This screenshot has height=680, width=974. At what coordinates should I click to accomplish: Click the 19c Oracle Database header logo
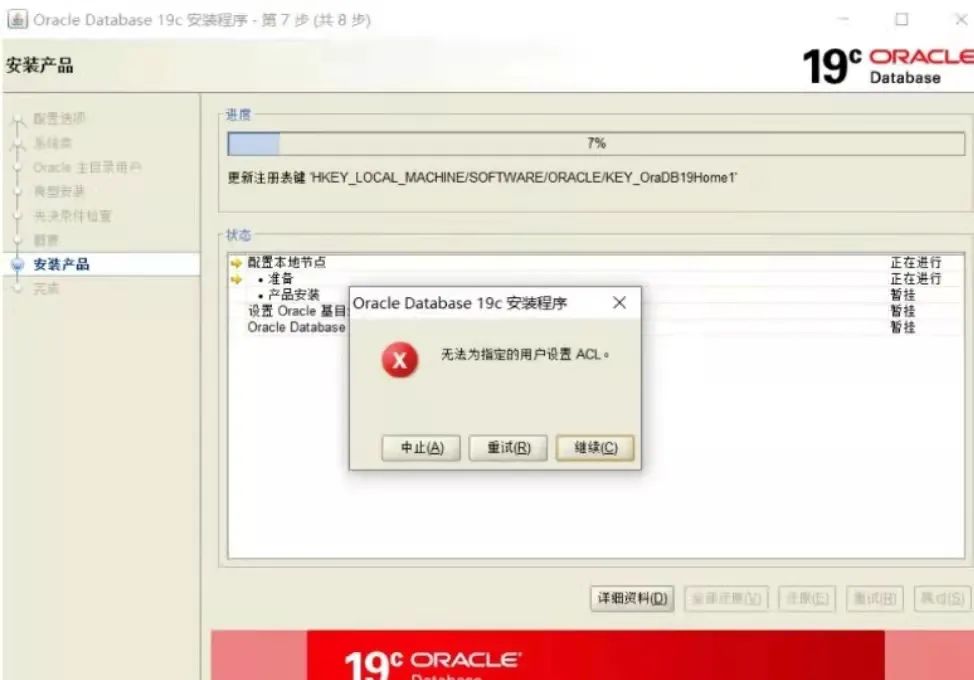[x=888, y=66]
